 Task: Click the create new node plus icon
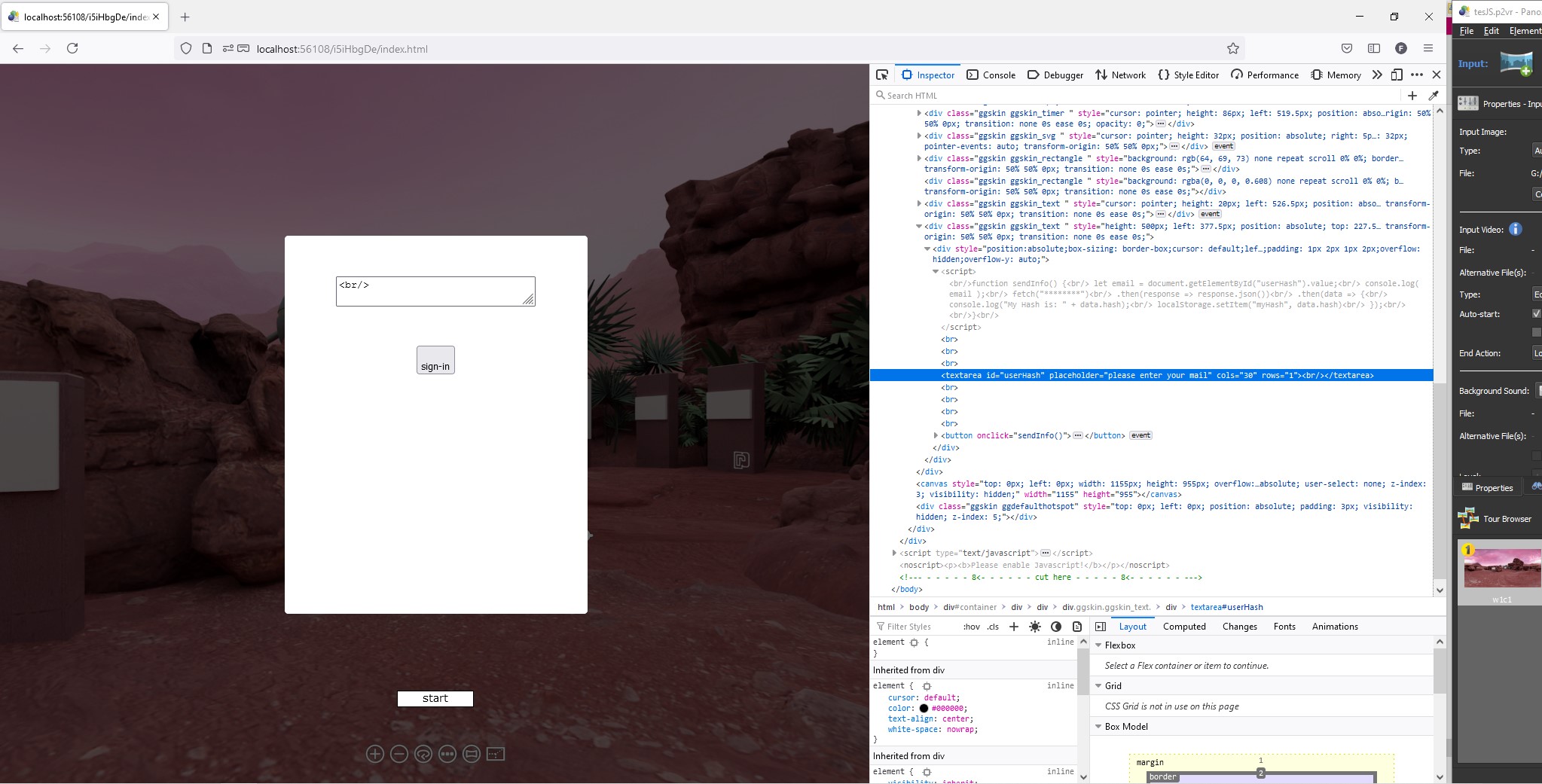pos(1412,96)
